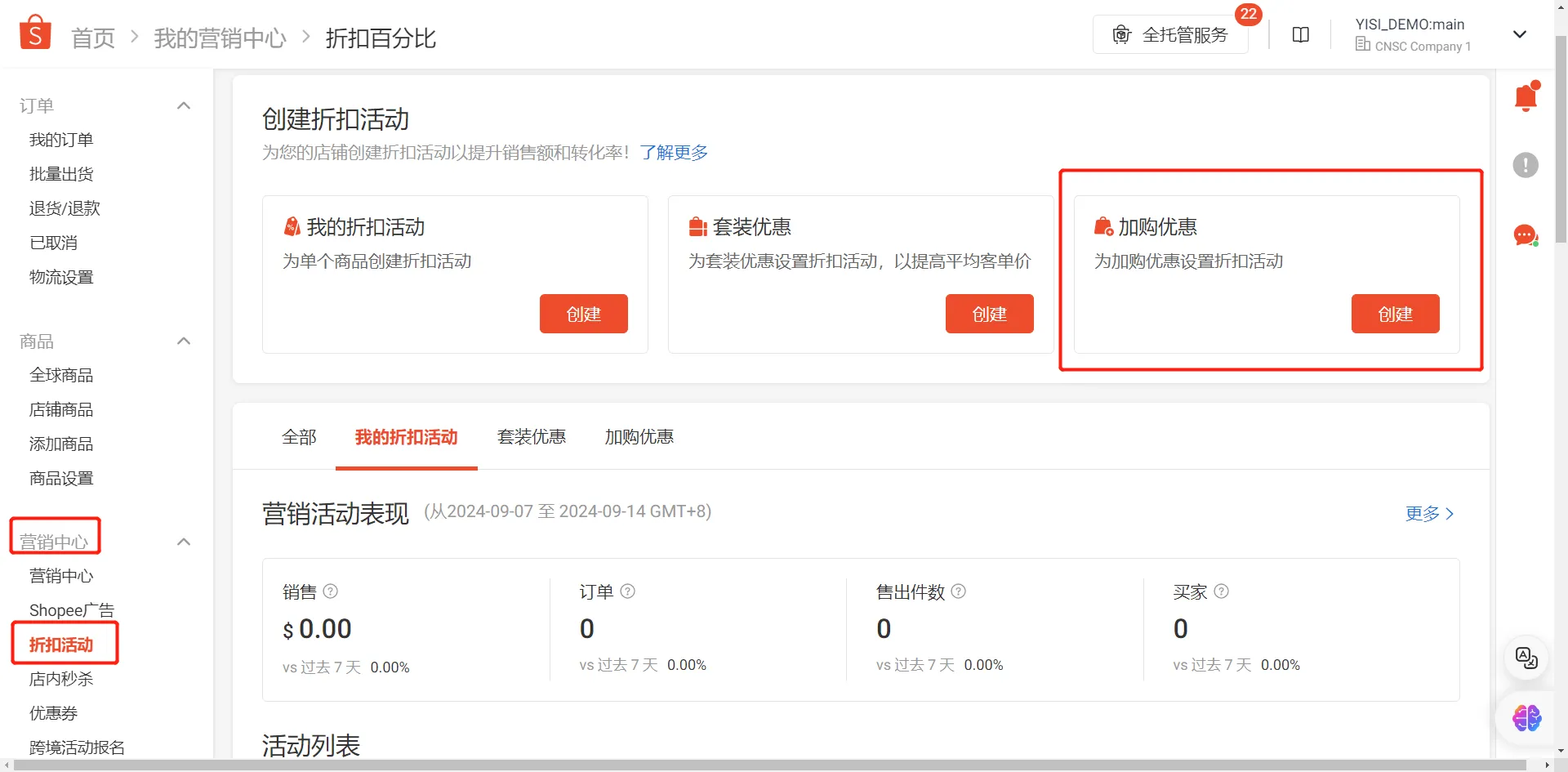Collapse the 商品 sidebar section
This screenshot has width=1568, height=772.
tap(184, 341)
